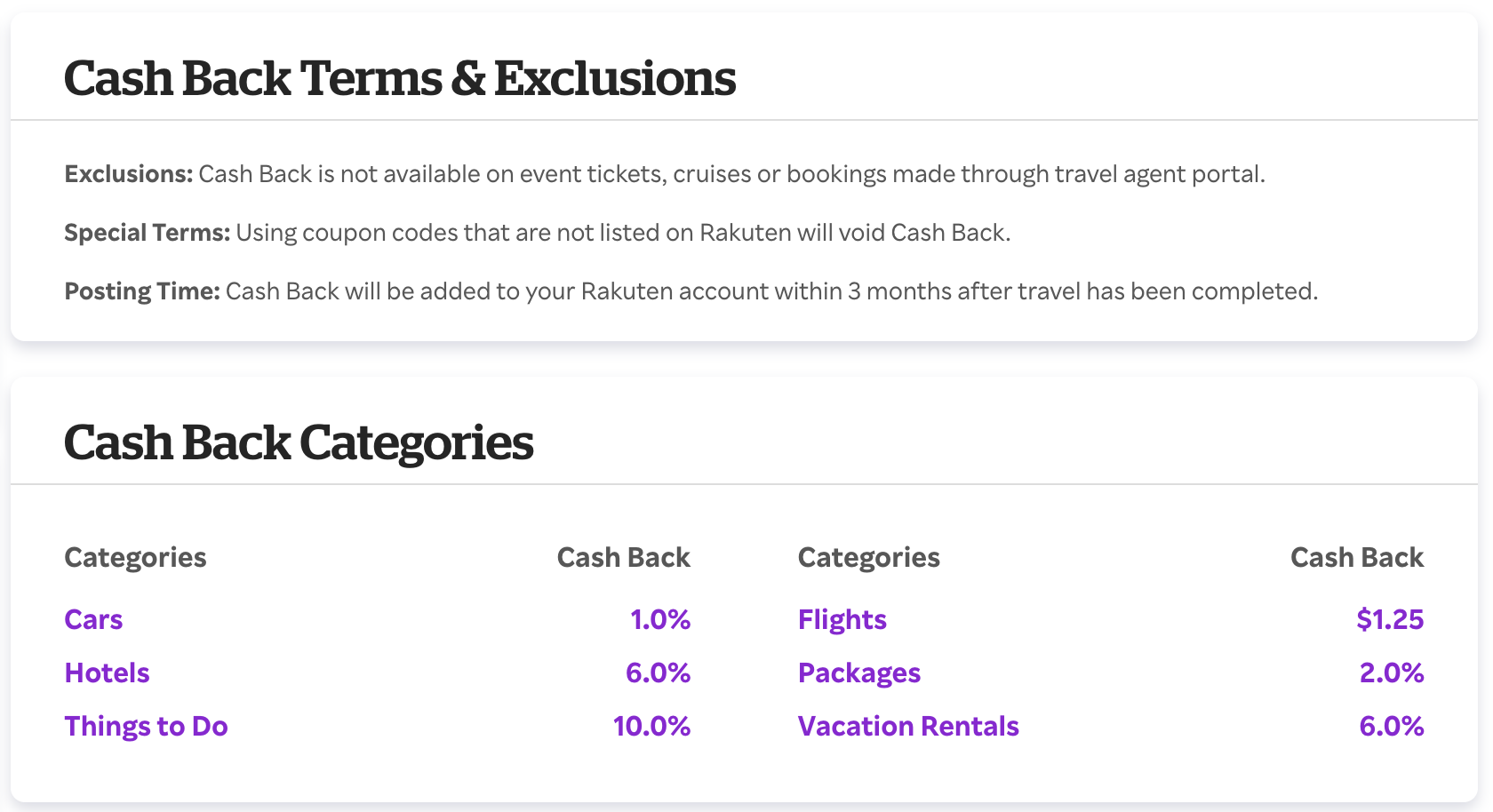
Task: Select the Packages category
Action: [858, 673]
